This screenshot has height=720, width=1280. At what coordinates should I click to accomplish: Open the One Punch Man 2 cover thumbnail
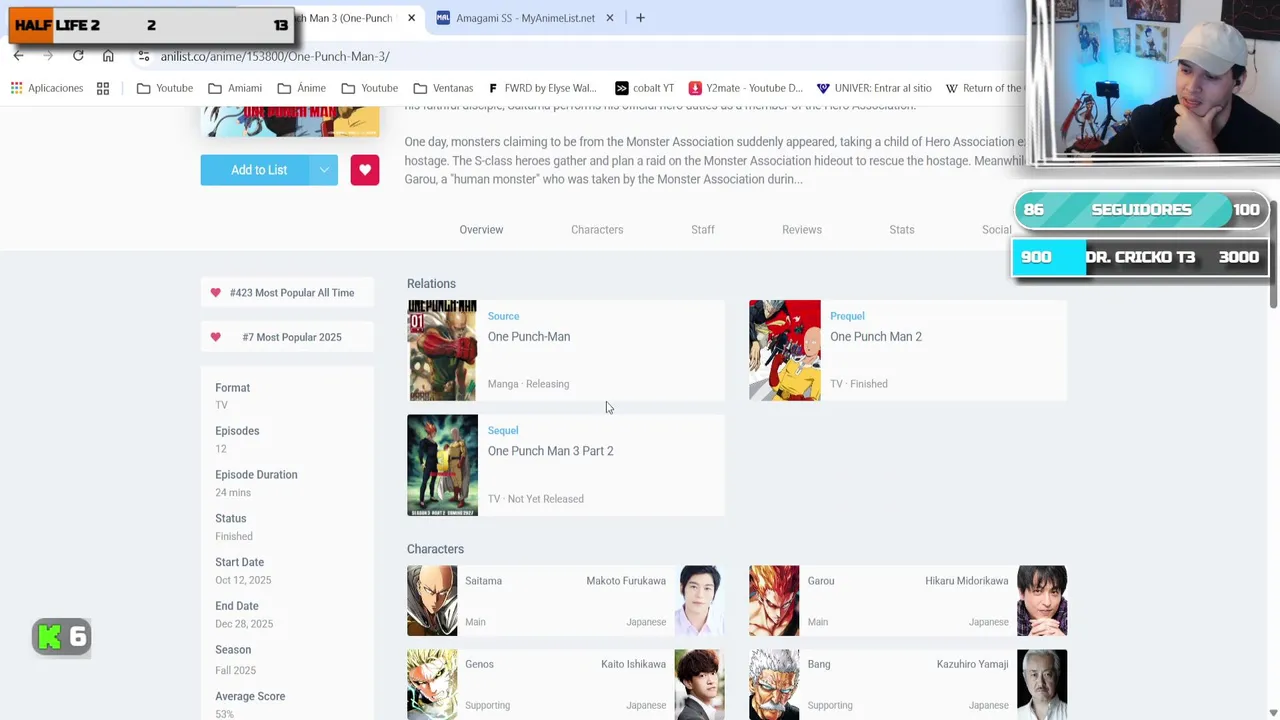click(785, 351)
